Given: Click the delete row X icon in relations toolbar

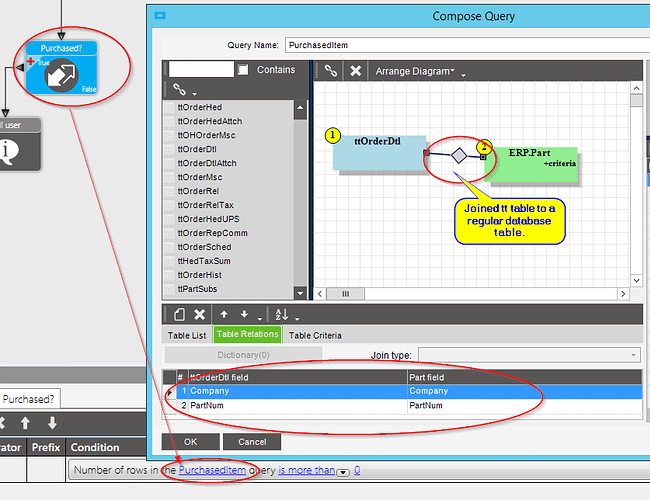Looking at the screenshot, I should click(199, 314).
